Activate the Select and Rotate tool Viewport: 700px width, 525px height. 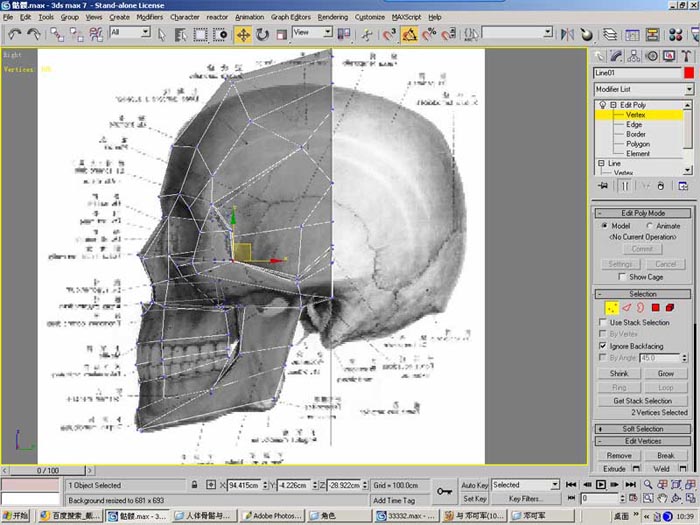262,34
